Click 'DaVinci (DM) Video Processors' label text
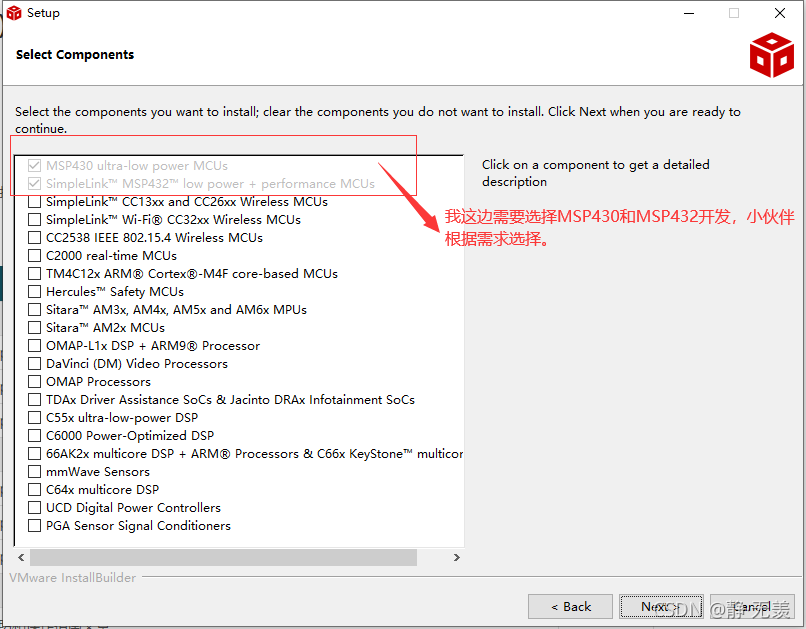The width and height of the screenshot is (806, 629). coord(137,363)
